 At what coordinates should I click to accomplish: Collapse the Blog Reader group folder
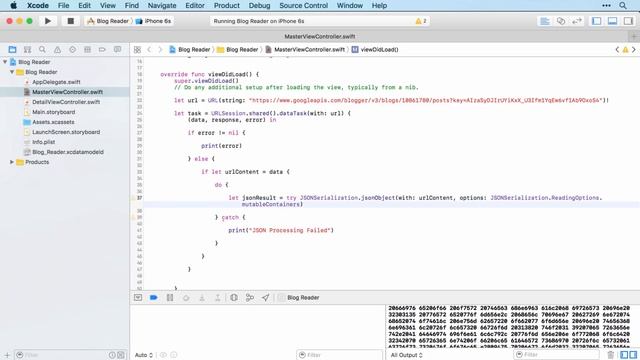12,72
